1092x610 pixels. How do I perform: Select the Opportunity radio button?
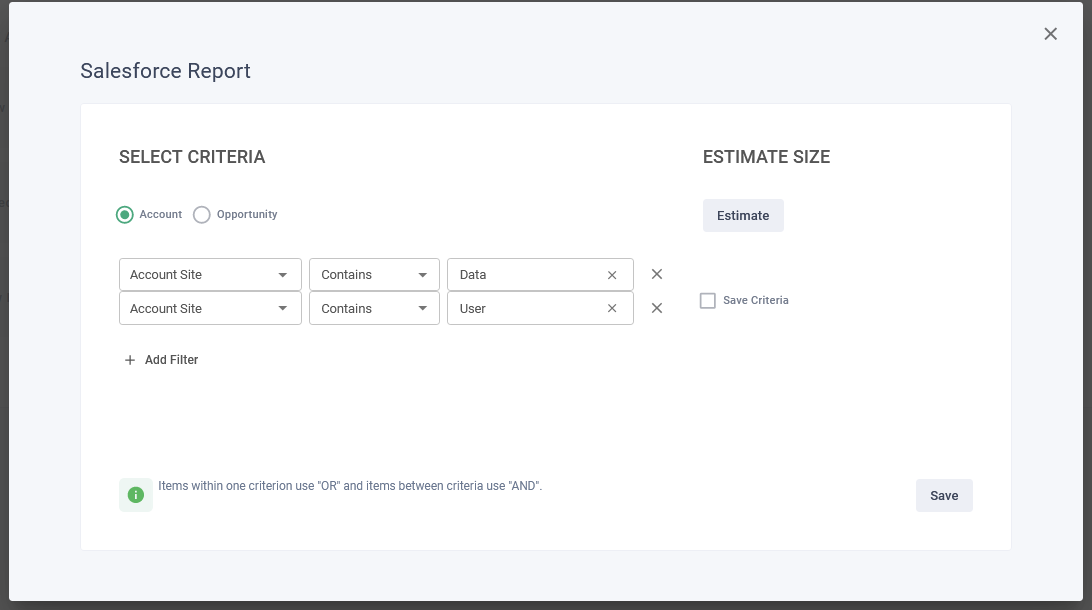click(201, 214)
